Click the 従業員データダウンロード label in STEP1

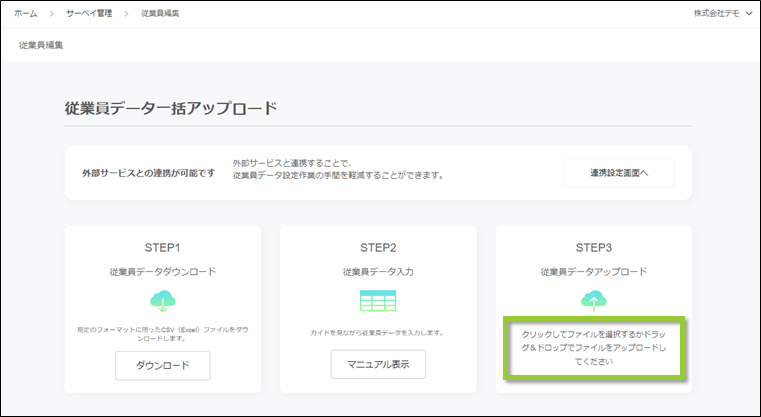pos(162,271)
